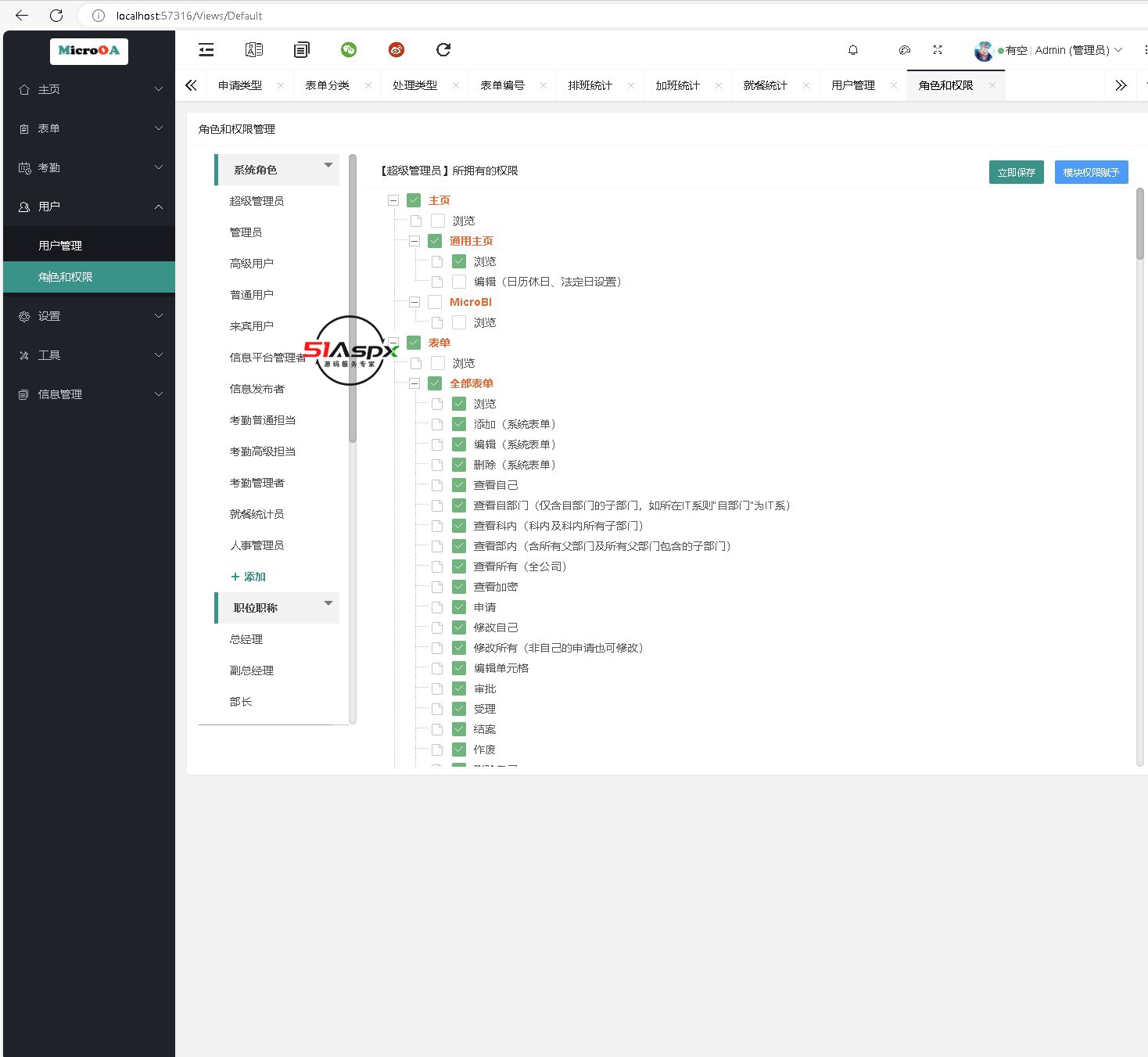Click the red Weibo icon

point(396,50)
